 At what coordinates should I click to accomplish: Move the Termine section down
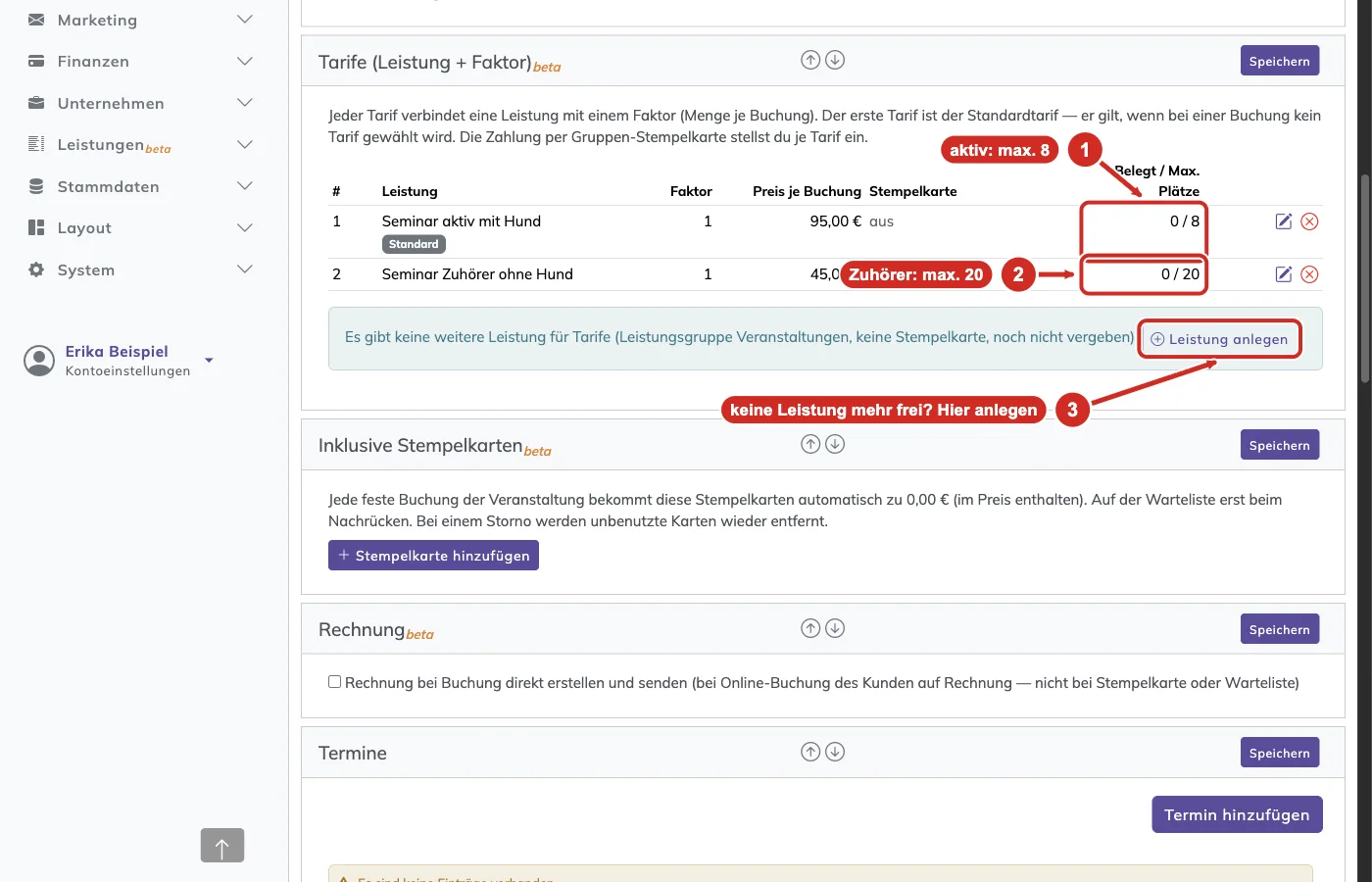click(x=835, y=752)
